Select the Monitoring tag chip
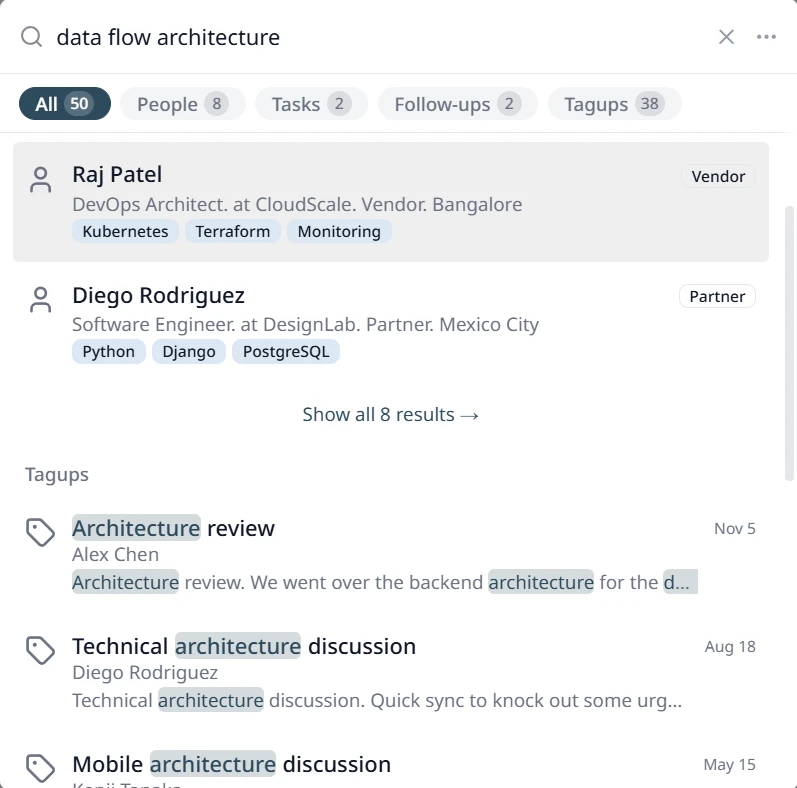The image size is (797, 788). pyautogui.click(x=339, y=231)
